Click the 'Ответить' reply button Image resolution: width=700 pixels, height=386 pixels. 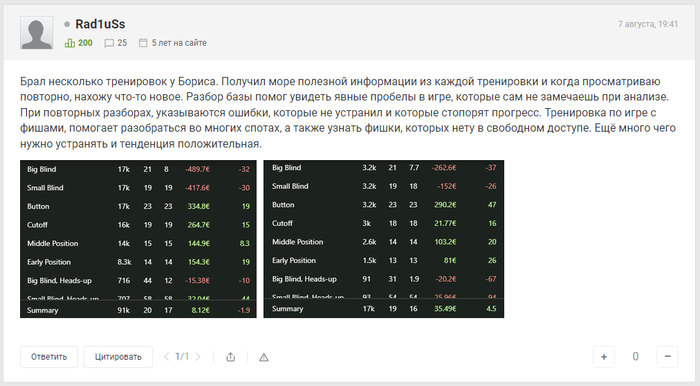(x=49, y=357)
